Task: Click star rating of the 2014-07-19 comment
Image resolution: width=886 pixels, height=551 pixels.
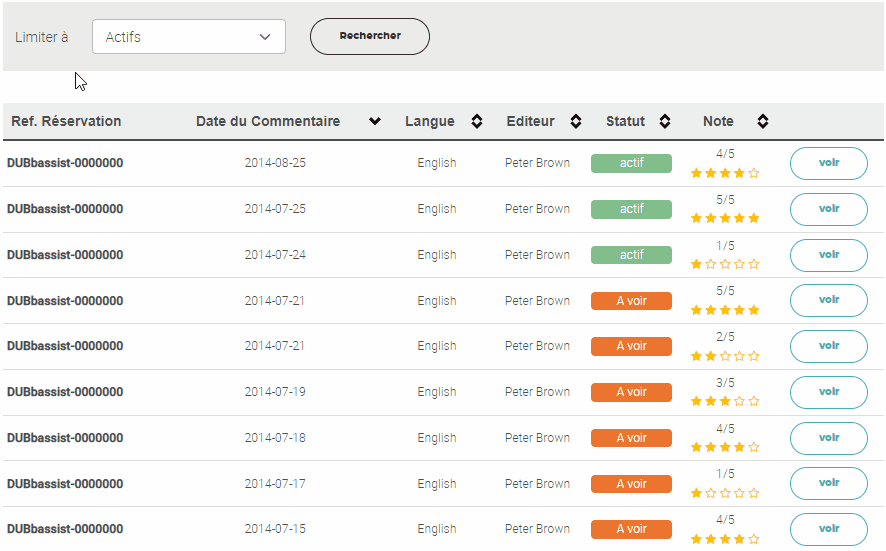Action: [x=725, y=401]
